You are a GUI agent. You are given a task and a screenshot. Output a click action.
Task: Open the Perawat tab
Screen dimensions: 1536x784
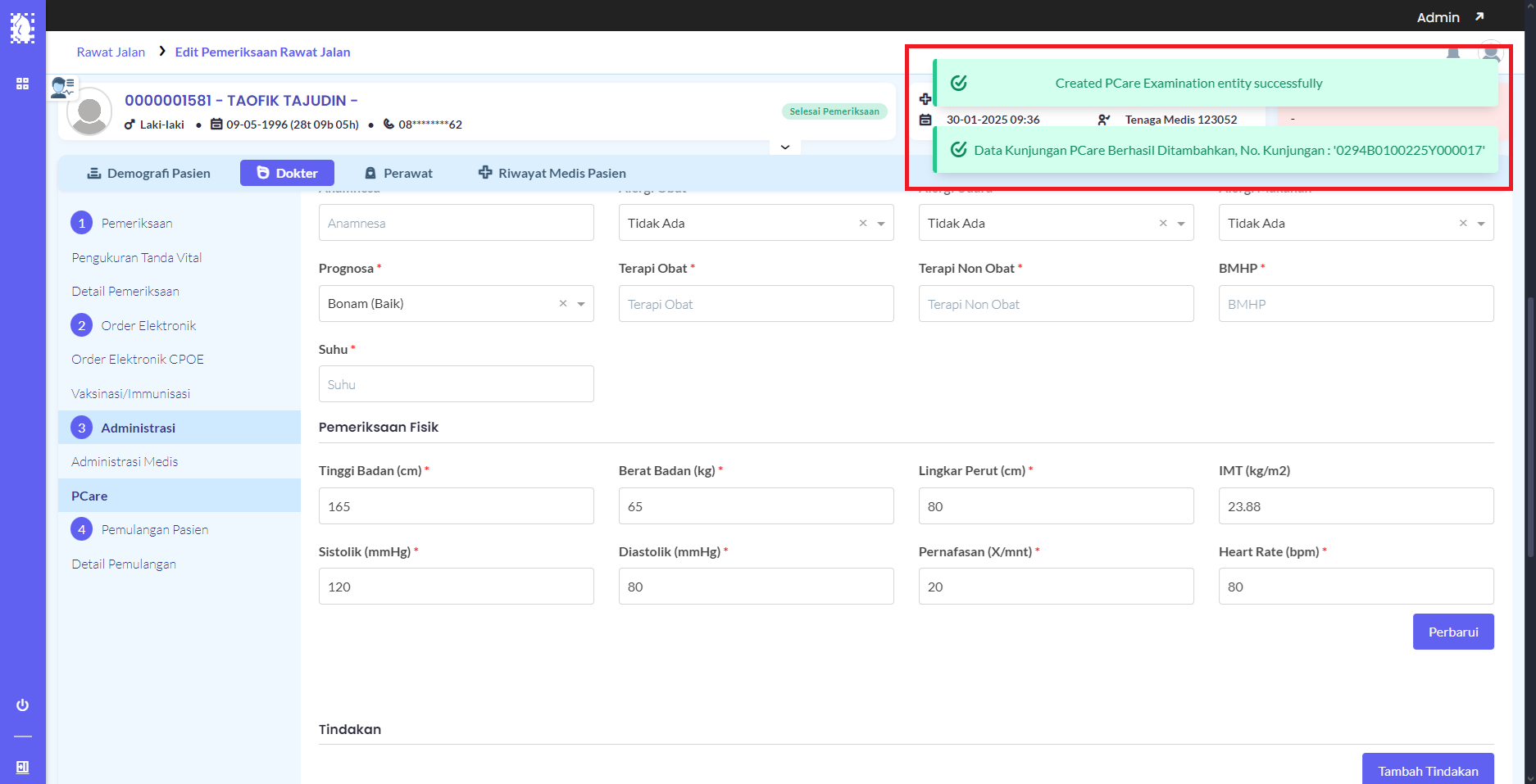tap(398, 173)
